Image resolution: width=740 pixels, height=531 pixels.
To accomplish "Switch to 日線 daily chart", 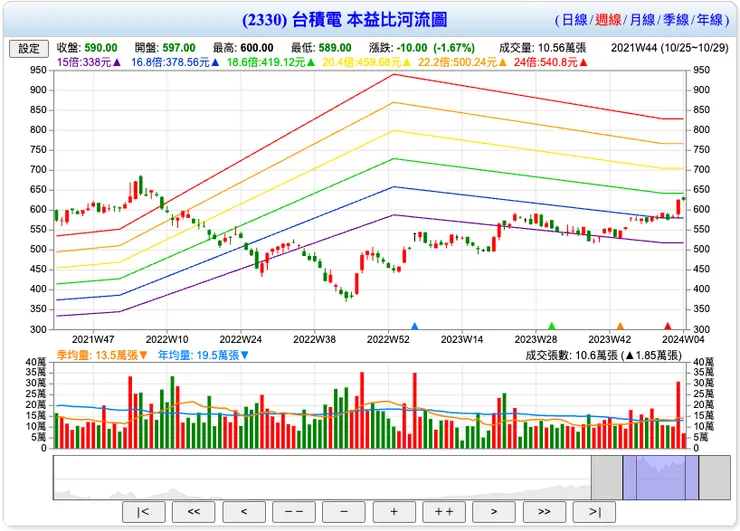I will click(x=574, y=20).
